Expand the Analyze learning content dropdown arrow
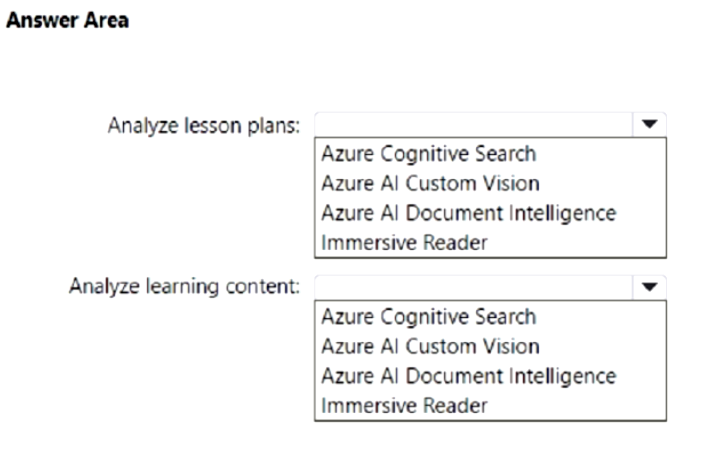This screenshot has height=454, width=702. coord(649,287)
